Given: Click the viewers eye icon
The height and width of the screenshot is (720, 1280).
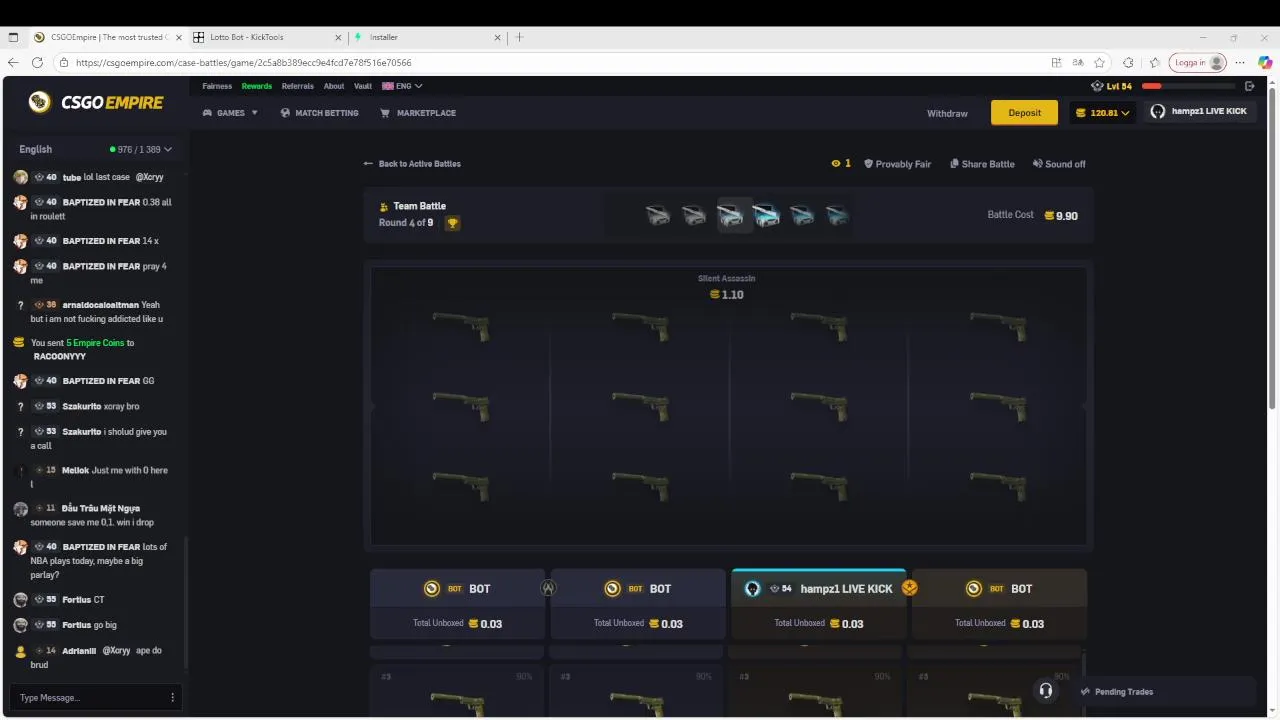Looking at the screenshot, I should 836,164.
